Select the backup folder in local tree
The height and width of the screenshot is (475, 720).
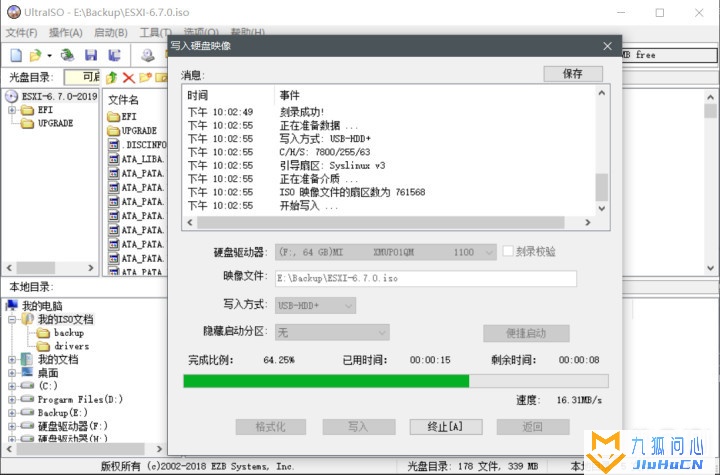(69, 333)
